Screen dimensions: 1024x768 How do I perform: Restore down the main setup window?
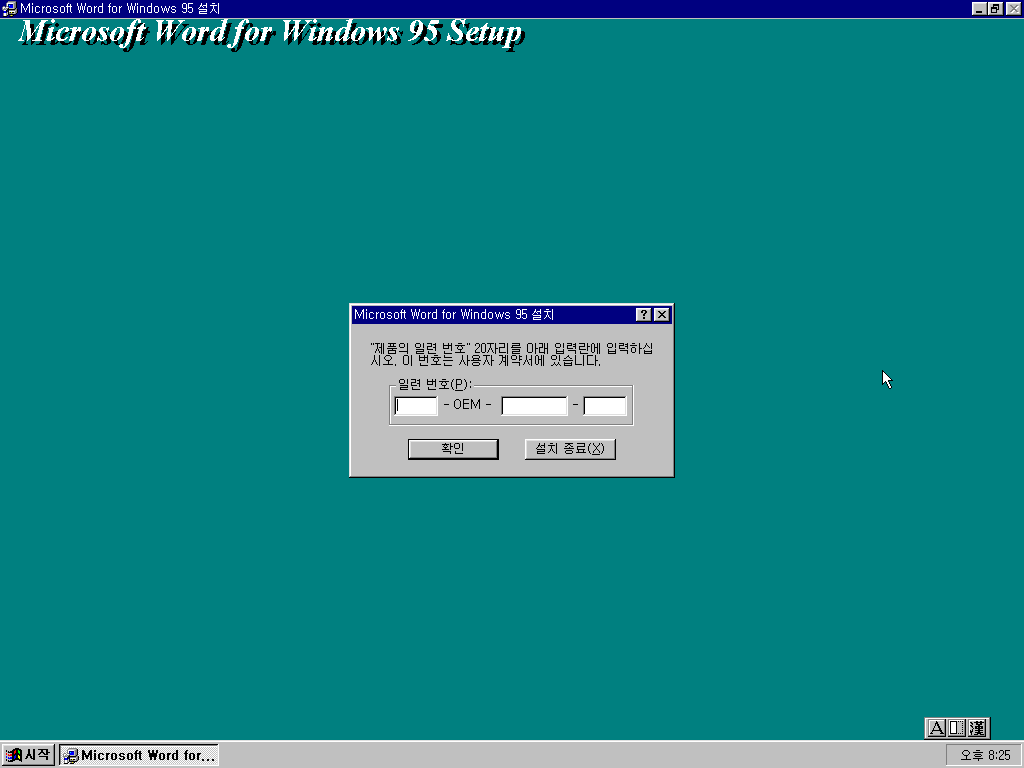(x=995, y=8)
